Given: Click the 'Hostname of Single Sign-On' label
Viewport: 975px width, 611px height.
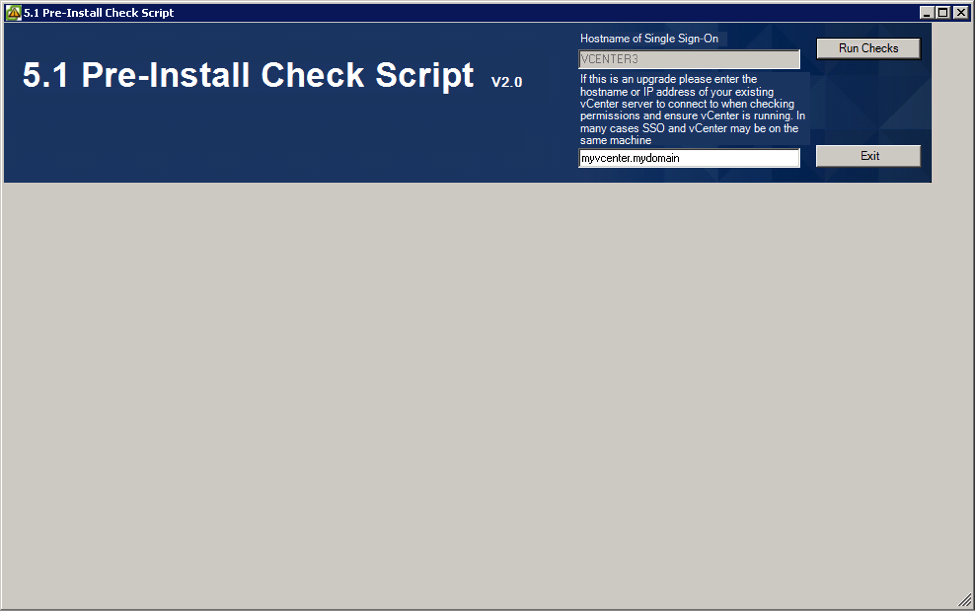Looking at the screenshot, I should 649,39.
